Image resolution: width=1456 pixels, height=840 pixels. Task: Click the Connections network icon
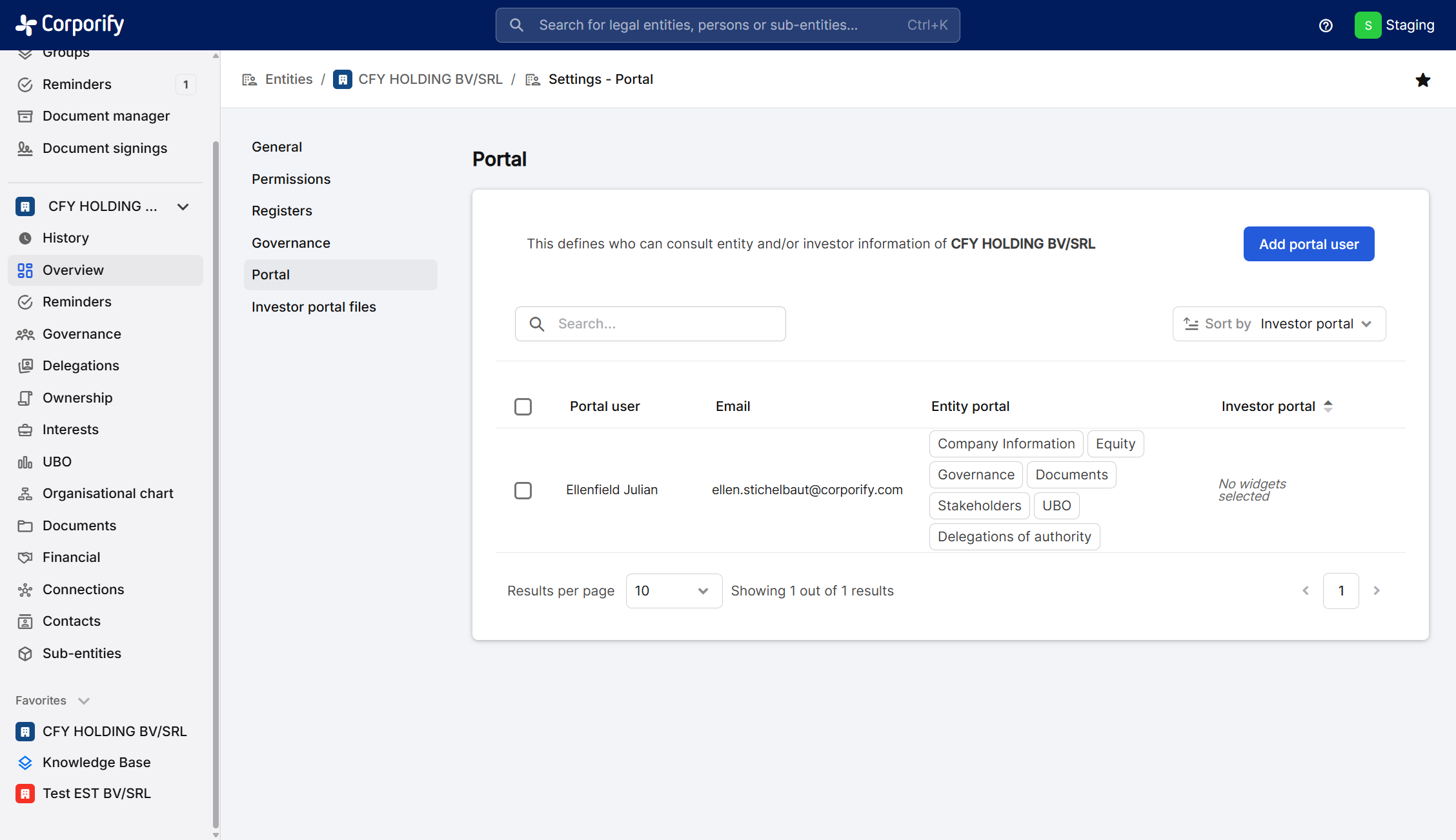click(x=25, y=590)
